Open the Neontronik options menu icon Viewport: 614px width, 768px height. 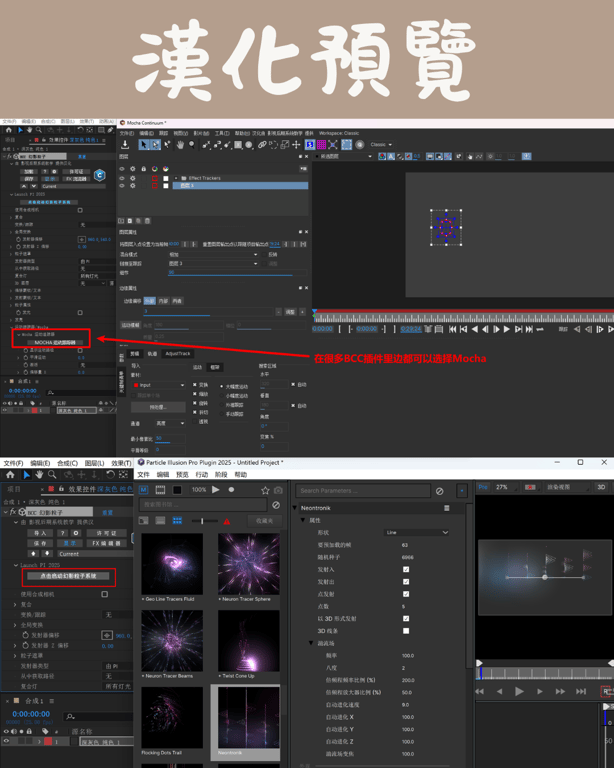click(447, 508)
